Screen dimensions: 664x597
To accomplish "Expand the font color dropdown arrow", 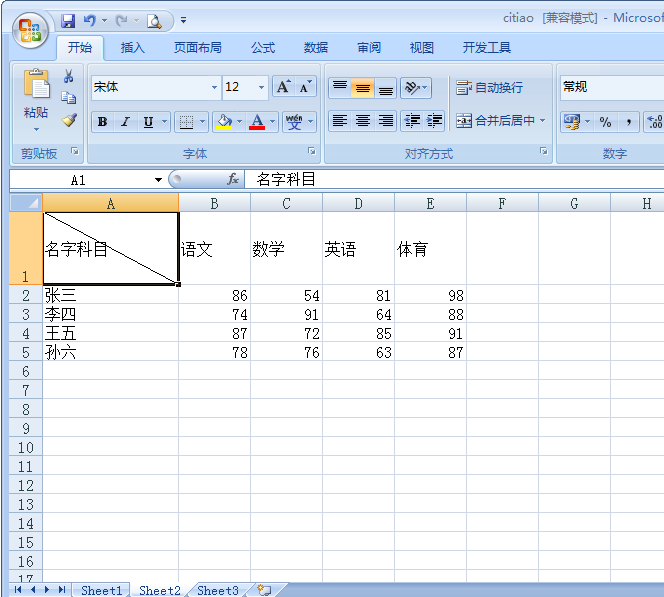I will coord(272,122).
